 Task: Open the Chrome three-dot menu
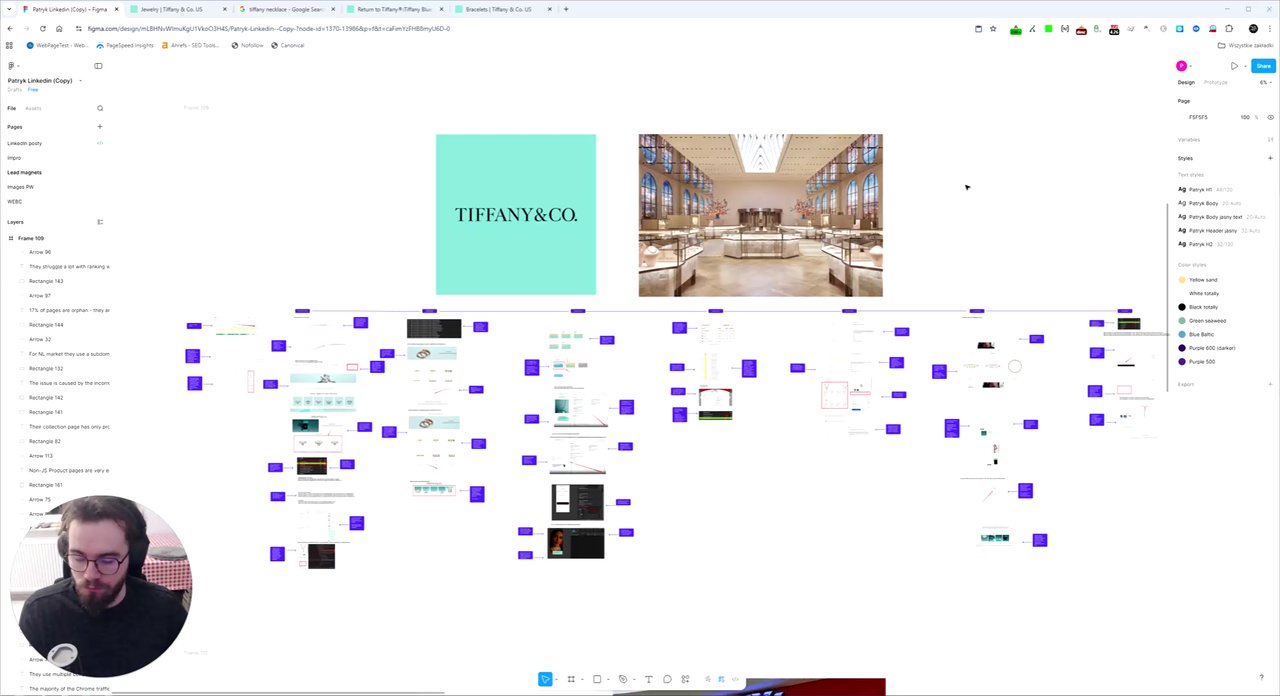click(x=1270, y=29)
